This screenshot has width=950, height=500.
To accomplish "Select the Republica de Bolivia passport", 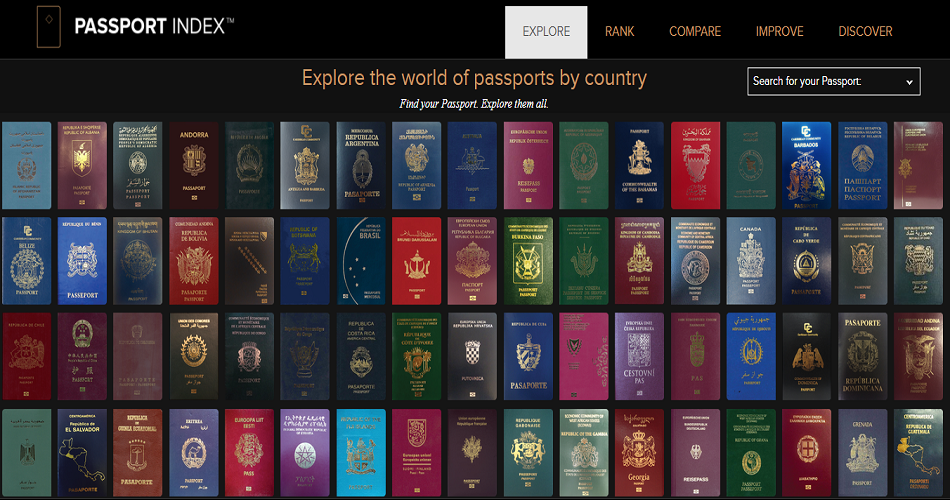I will coord(194,261).
